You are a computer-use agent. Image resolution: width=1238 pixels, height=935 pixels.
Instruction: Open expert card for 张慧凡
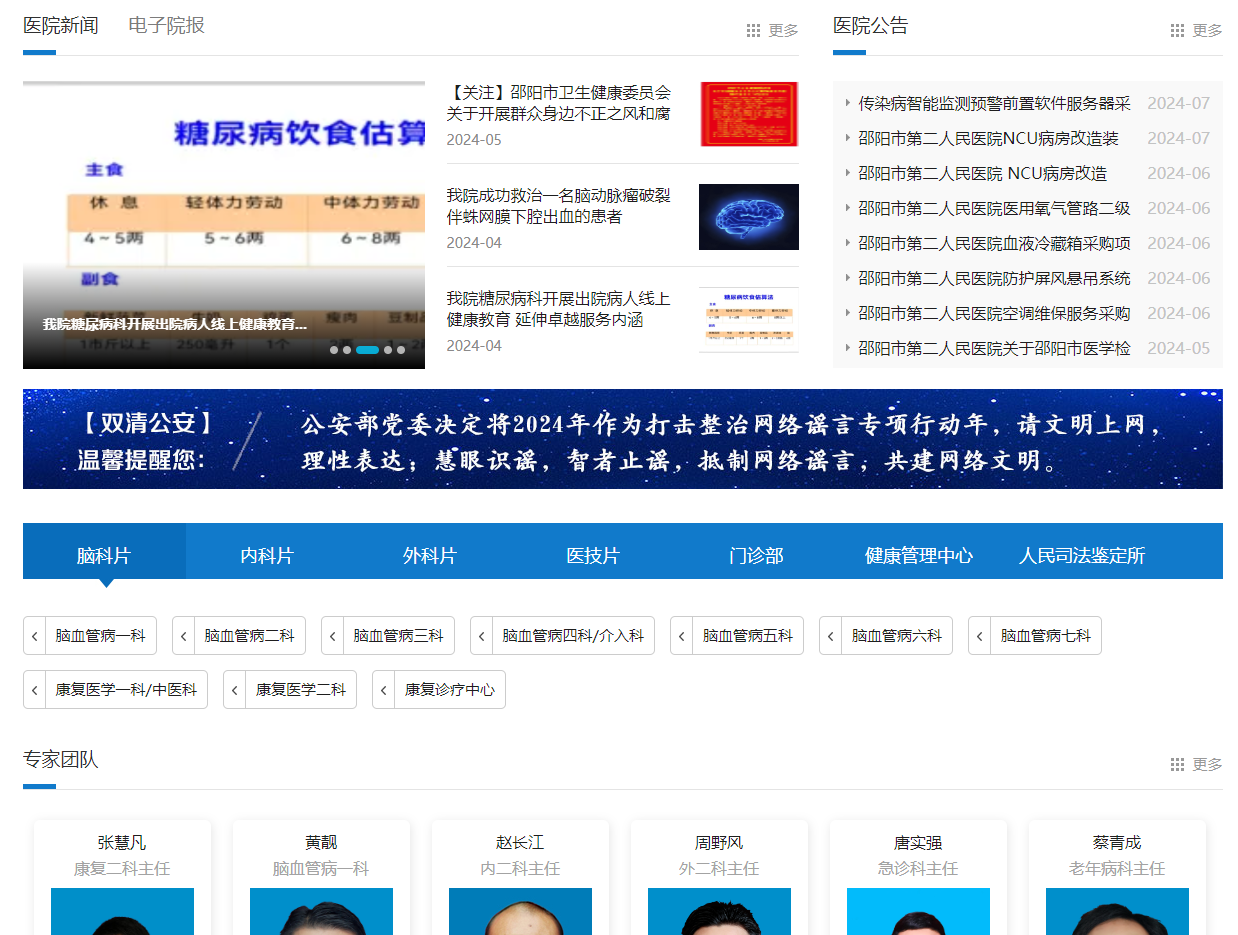pos(122,878)
